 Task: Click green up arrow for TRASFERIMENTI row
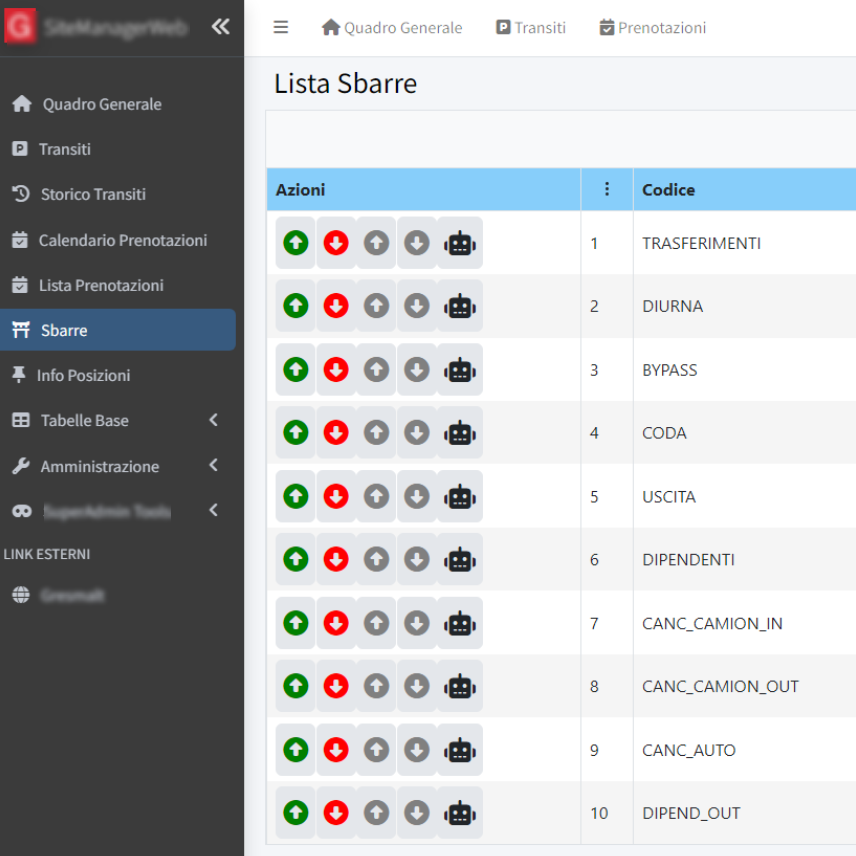296,243
